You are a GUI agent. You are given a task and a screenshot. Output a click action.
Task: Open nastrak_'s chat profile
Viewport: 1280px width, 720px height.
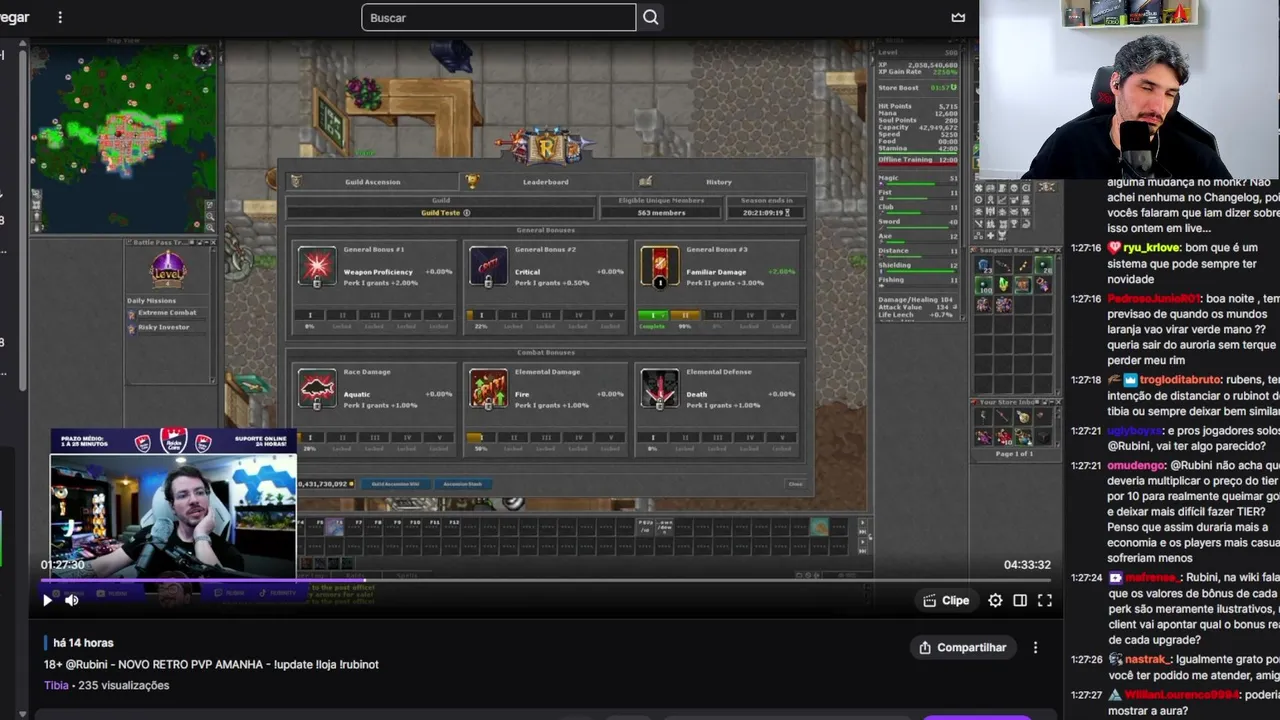pyautogui.click(x=1147, y=660)
